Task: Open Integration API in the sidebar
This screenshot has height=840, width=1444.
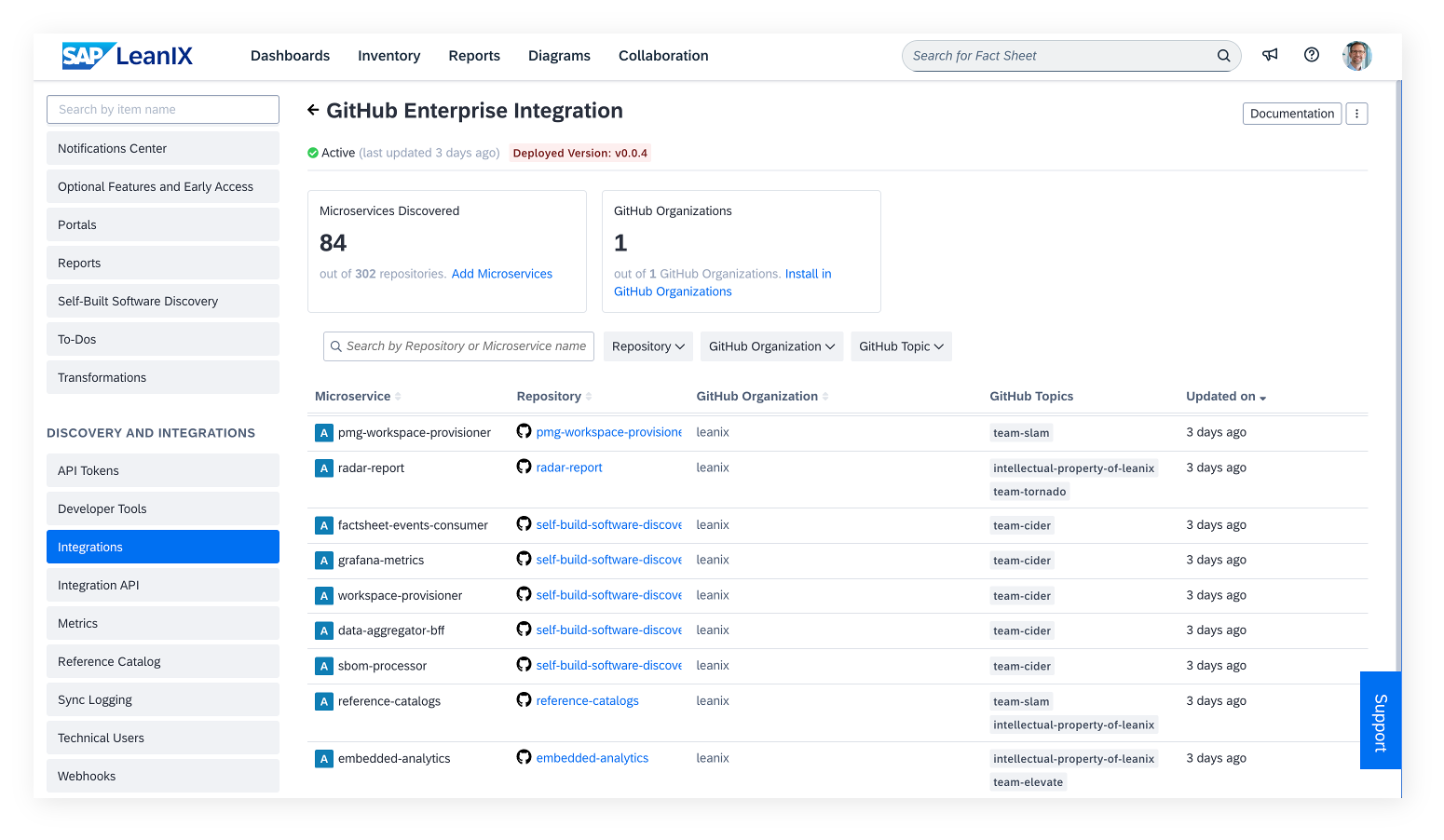Action: (163, 585)
